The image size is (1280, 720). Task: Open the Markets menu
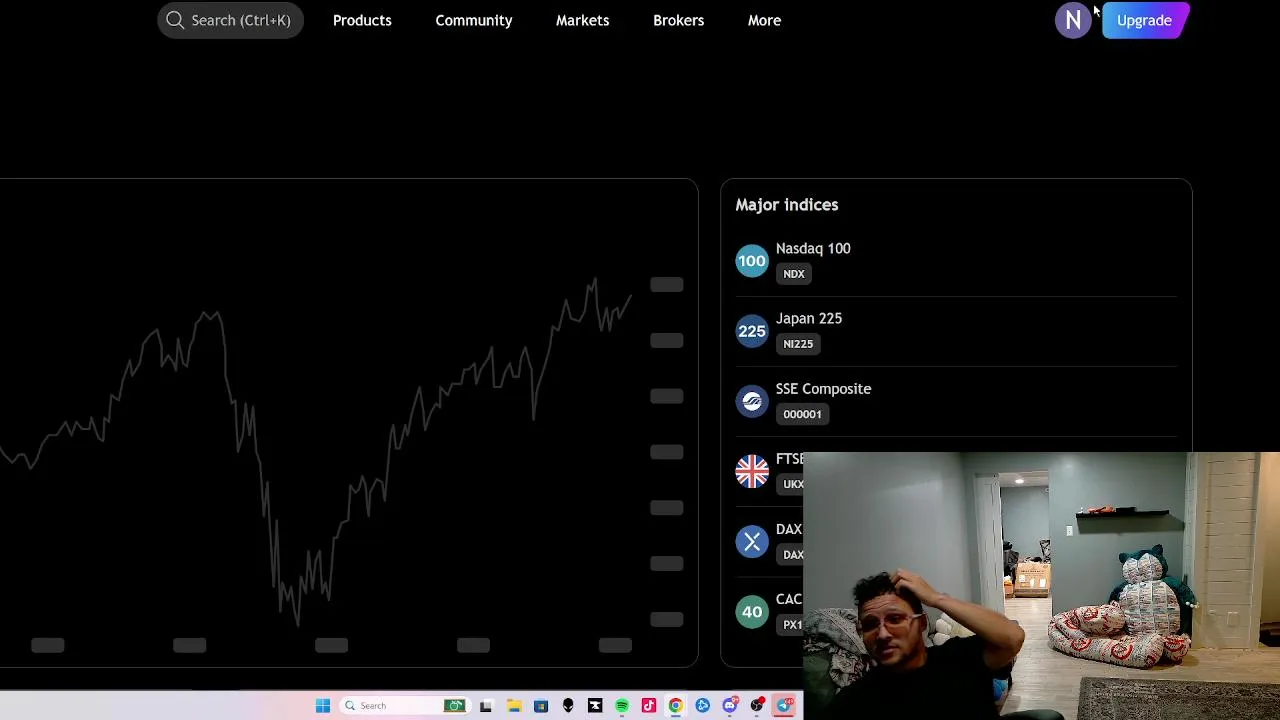(x=582, y=20)
